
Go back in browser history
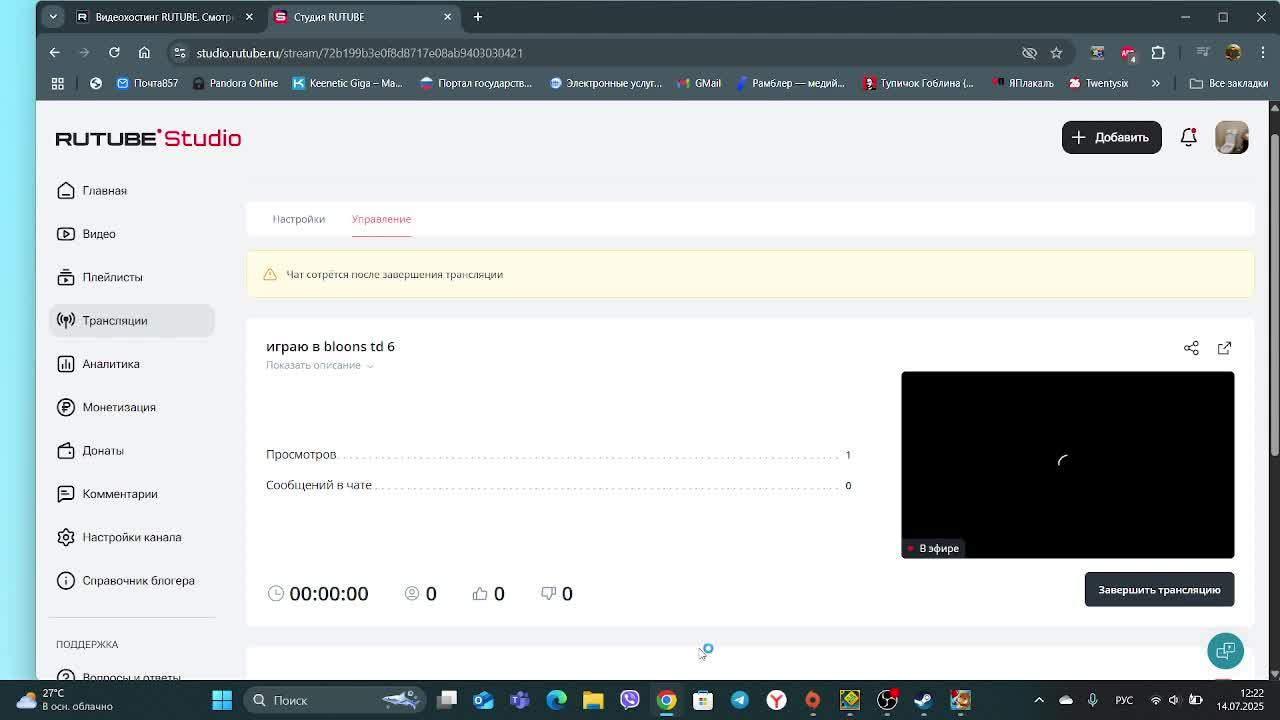point(55,52)
